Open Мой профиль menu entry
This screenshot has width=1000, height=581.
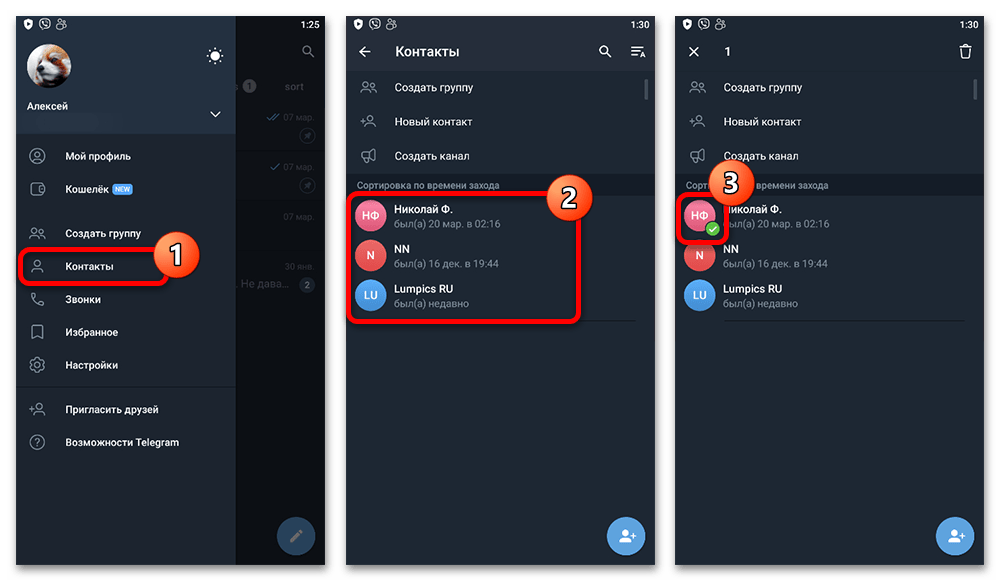click(x=126, y=156)
